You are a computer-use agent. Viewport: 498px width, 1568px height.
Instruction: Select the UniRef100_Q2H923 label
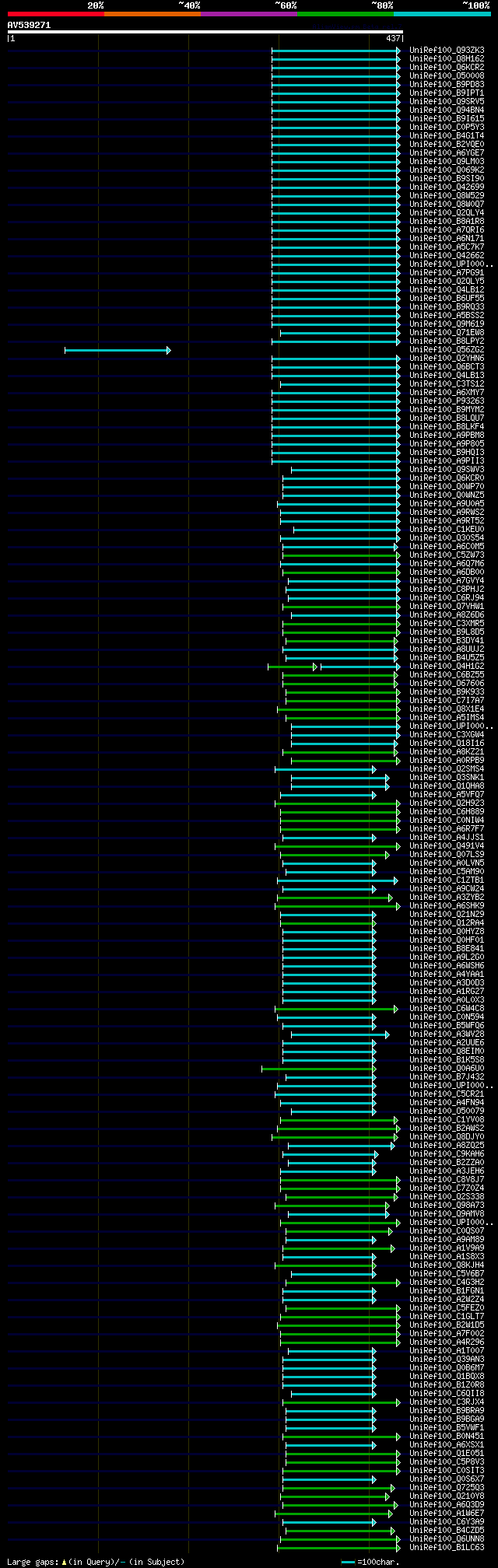point(447,803)
